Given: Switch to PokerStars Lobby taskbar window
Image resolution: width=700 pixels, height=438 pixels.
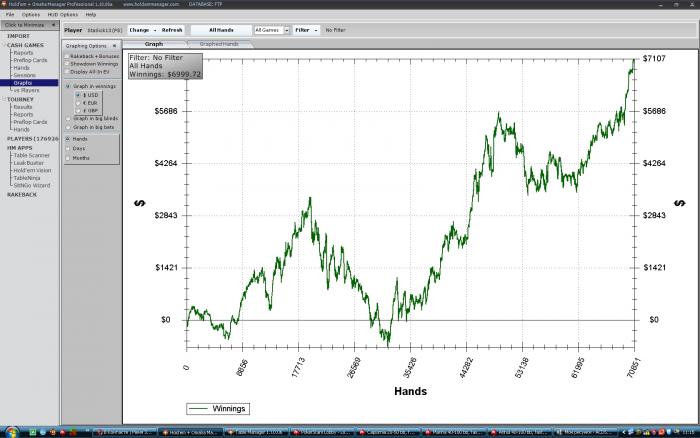Looking at the screenshot, I should point(321,432).
